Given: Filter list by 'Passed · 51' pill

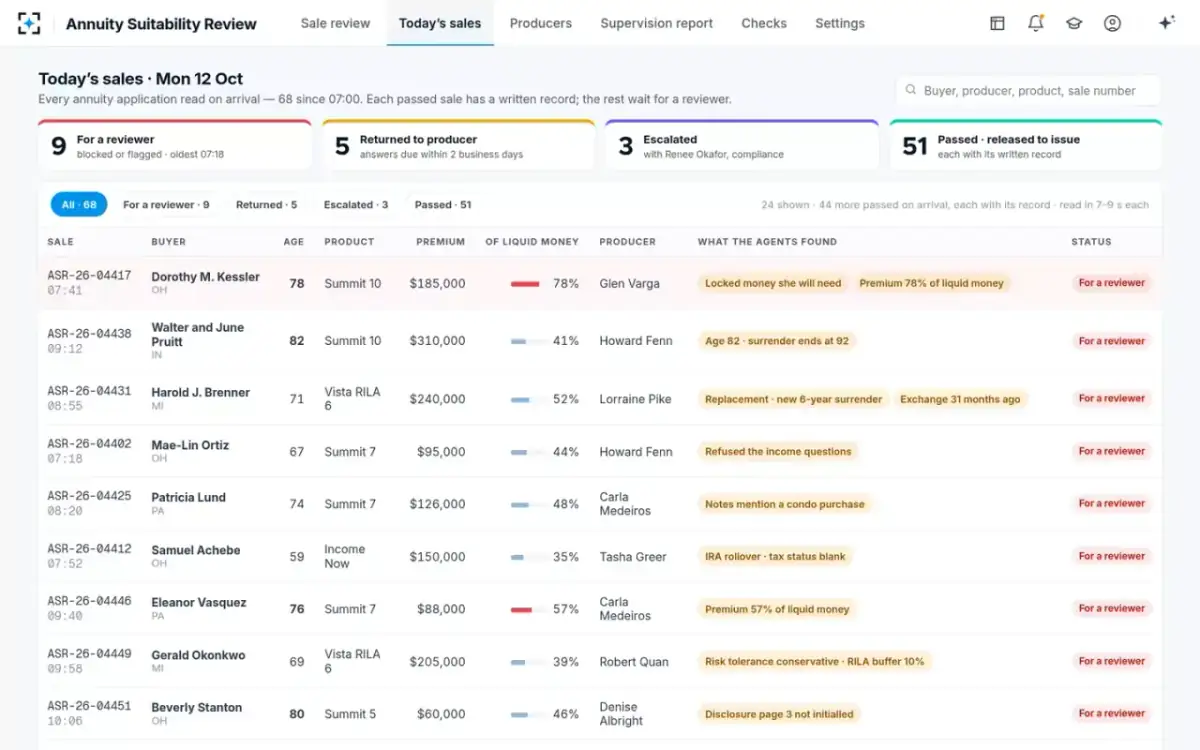Looking at the screenshot, I should (443, 205).
